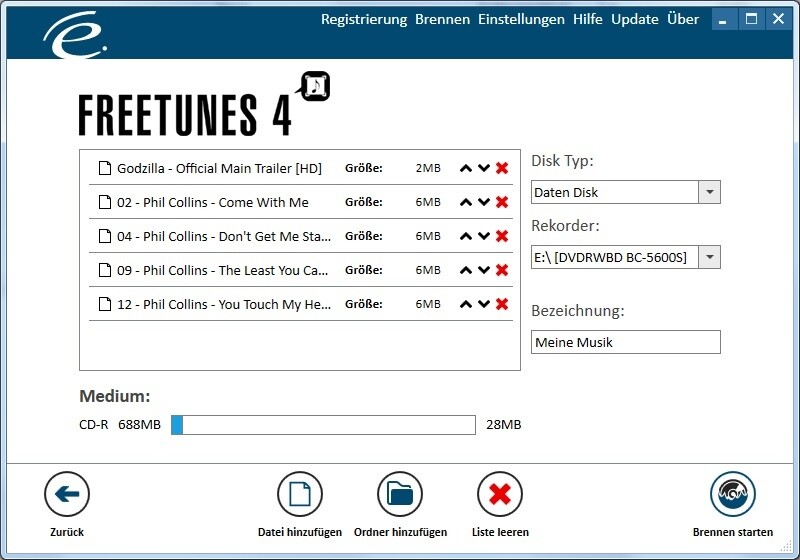Move 'Don't Get Me Sta...' track down
Image resolution: width=800 pixels, height=560 pixels.
[484, 236]
